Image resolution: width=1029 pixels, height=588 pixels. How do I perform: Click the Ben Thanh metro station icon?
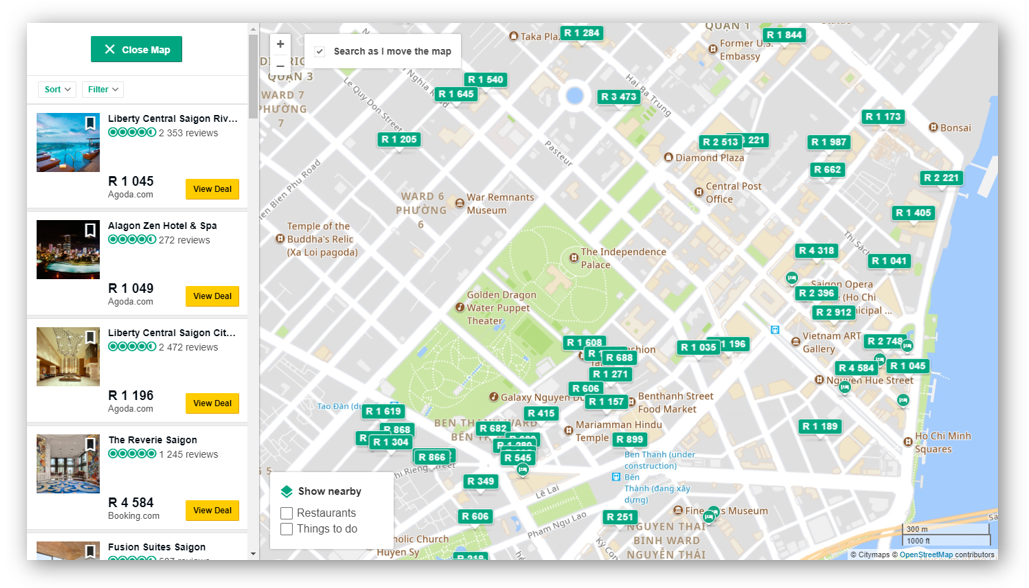pos(616,477)
